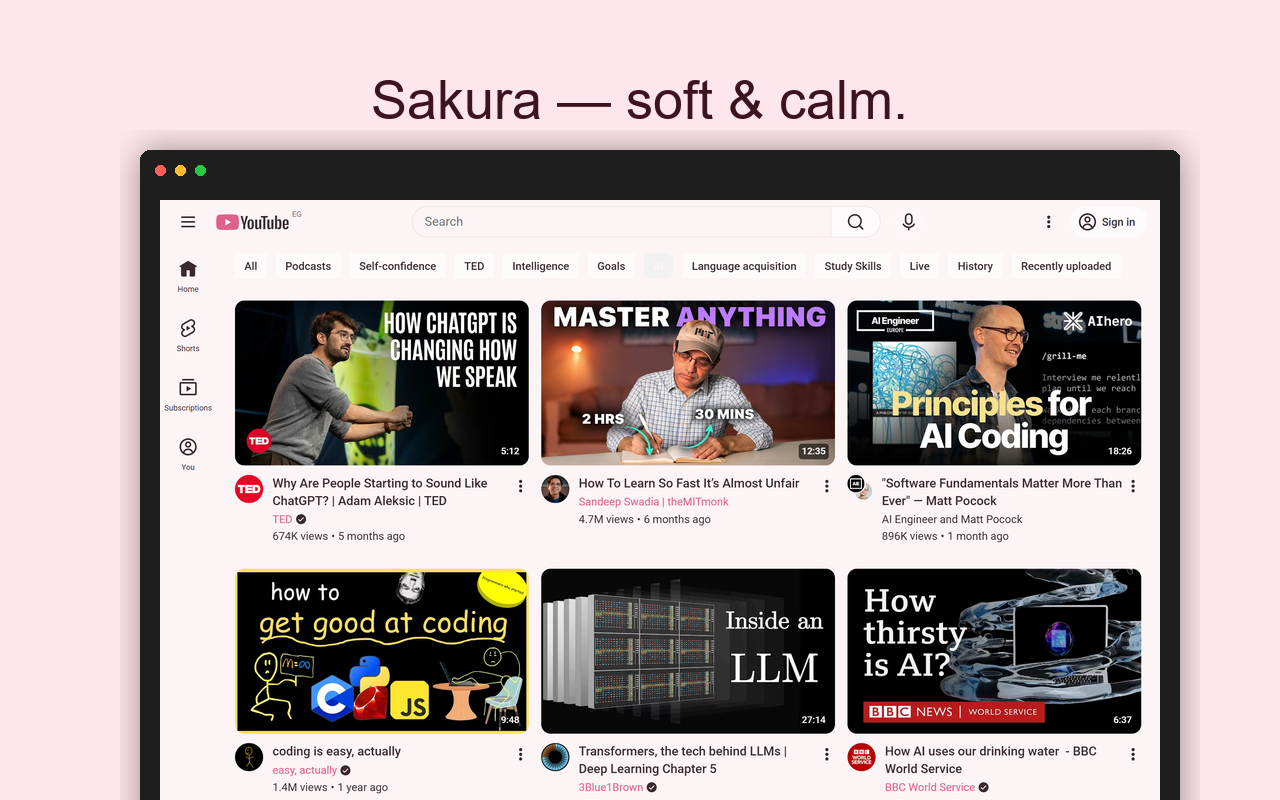Click the "674K views • 5 months ago" text

339,536
